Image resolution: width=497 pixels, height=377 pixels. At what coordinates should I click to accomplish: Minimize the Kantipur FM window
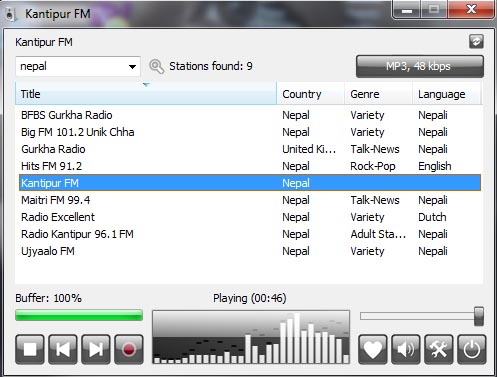[x=407, y=10]
